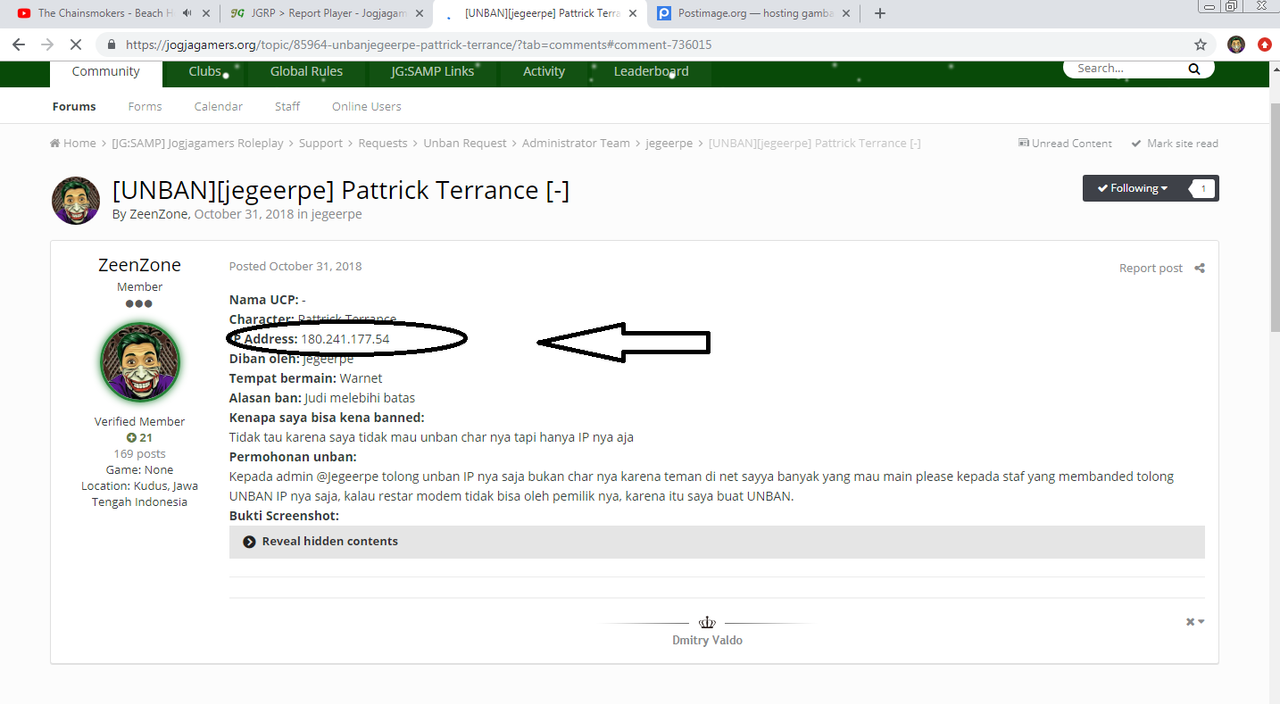This screenshot has width=1280, height=704.
Task: Click the Unban Request breadcrumb
Action: [464, 143]
